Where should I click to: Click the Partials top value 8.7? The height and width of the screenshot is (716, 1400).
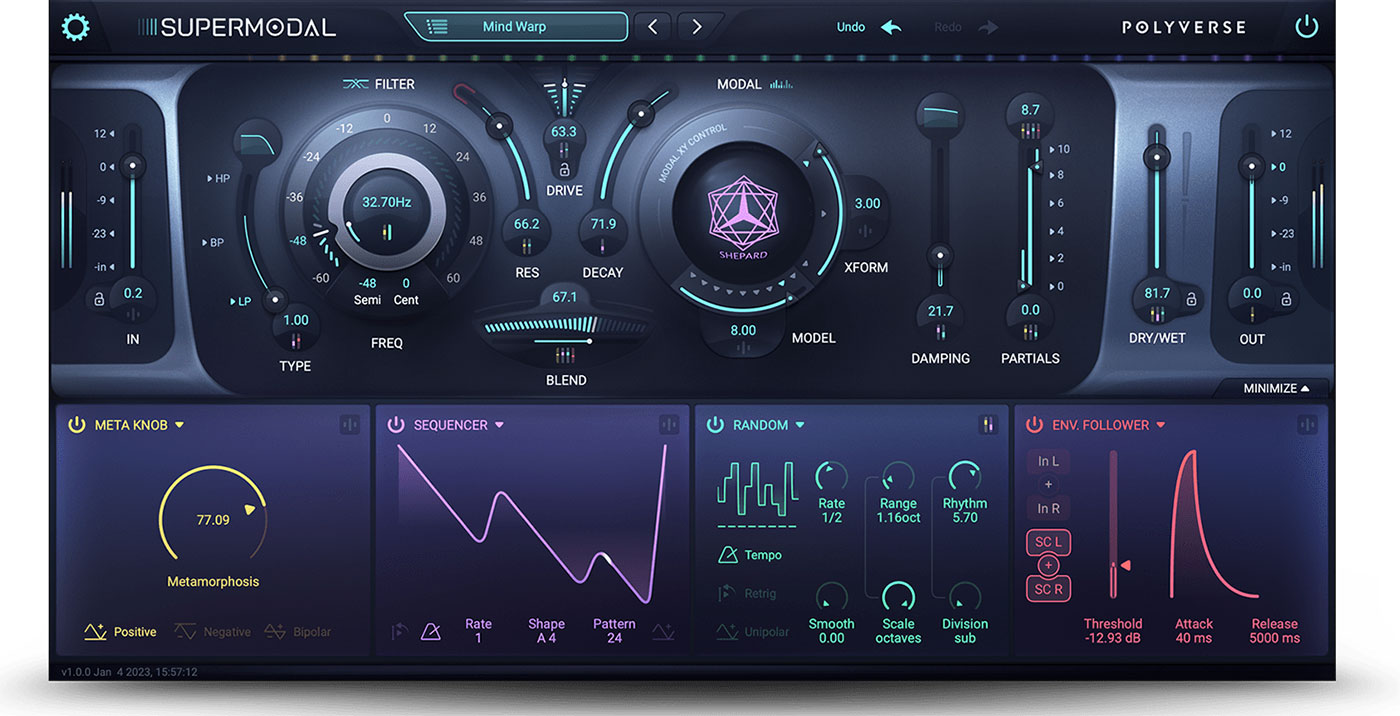1030,110
